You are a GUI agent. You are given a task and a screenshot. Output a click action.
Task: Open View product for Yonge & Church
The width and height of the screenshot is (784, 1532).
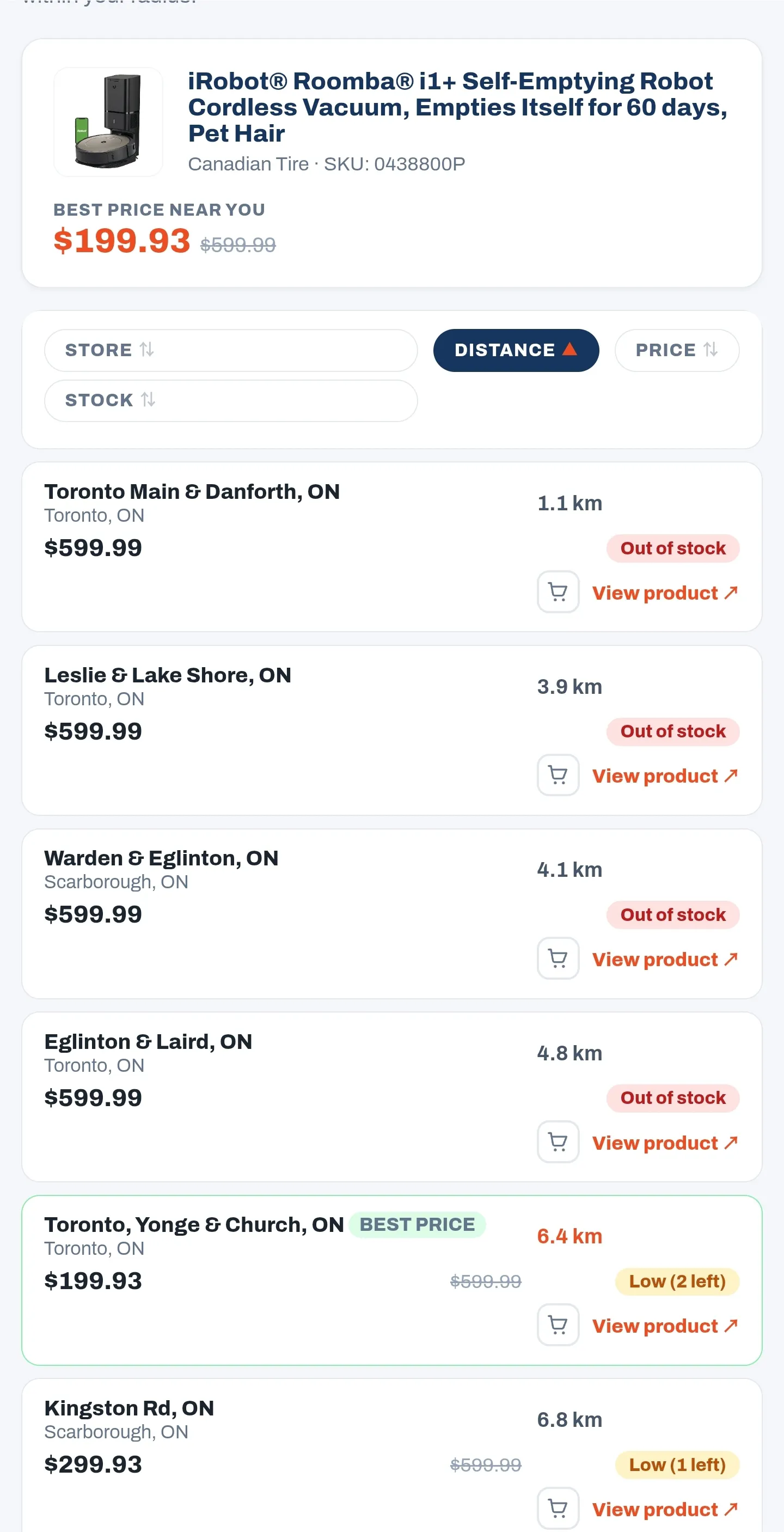click(x=665, y=1326)
